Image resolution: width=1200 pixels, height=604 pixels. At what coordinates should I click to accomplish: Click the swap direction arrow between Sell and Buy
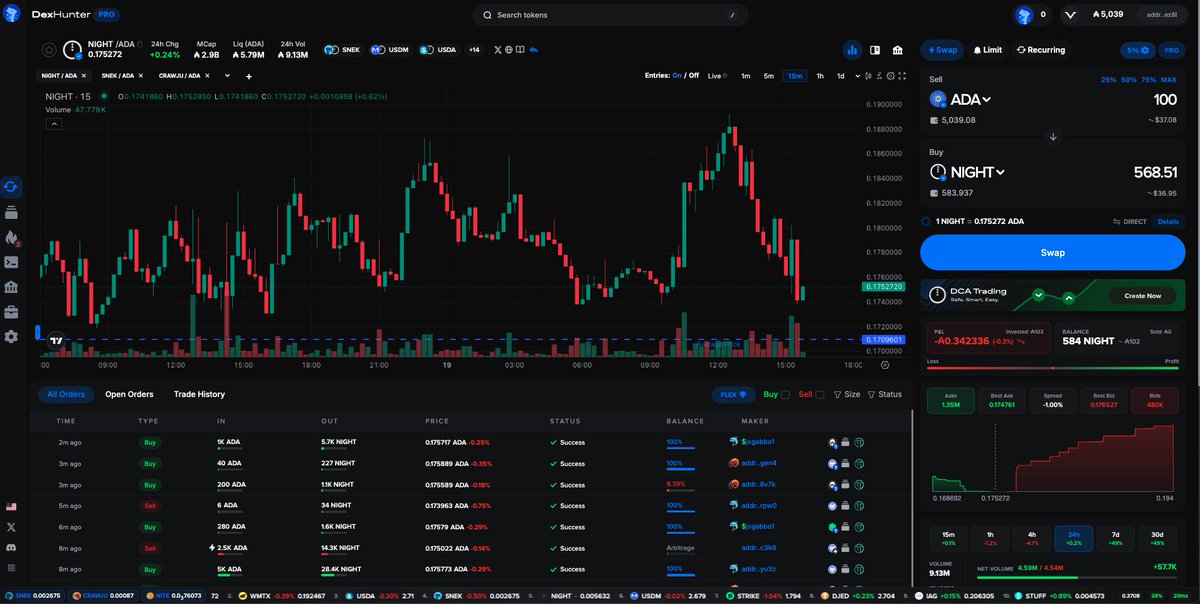1053,137
